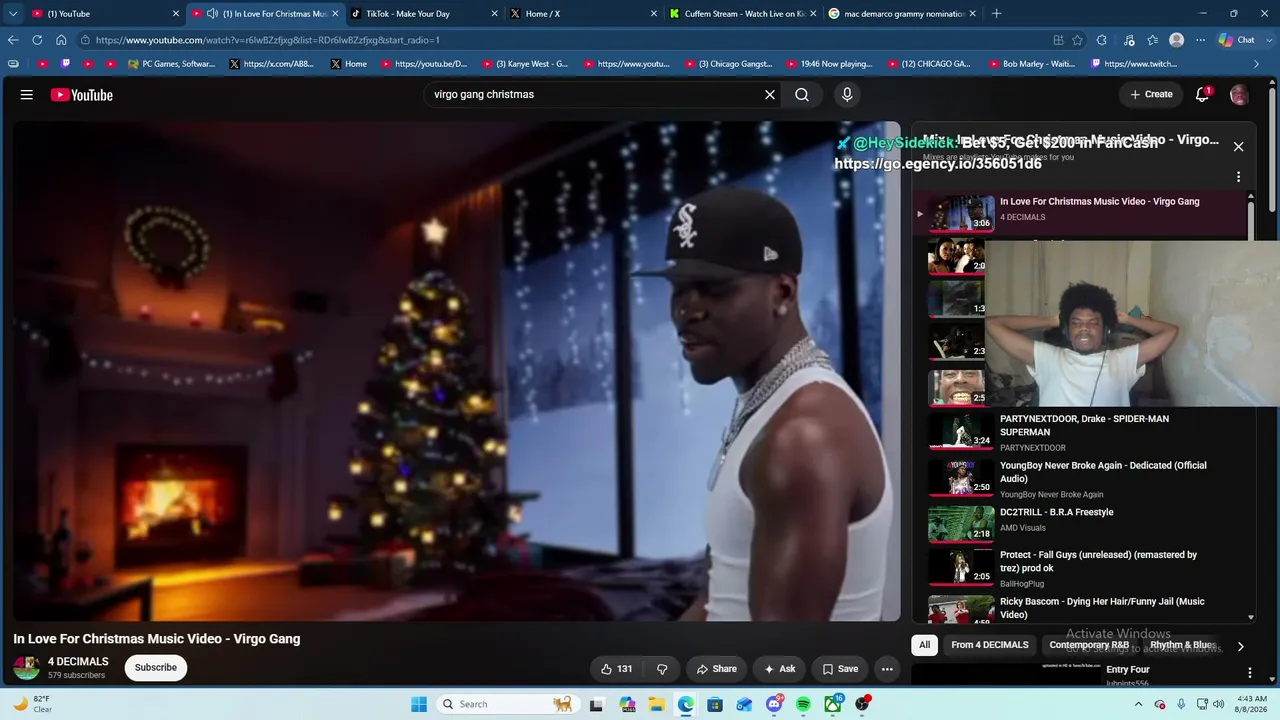Show more bookmarks with the overflow chevron

pos(1257,64)
